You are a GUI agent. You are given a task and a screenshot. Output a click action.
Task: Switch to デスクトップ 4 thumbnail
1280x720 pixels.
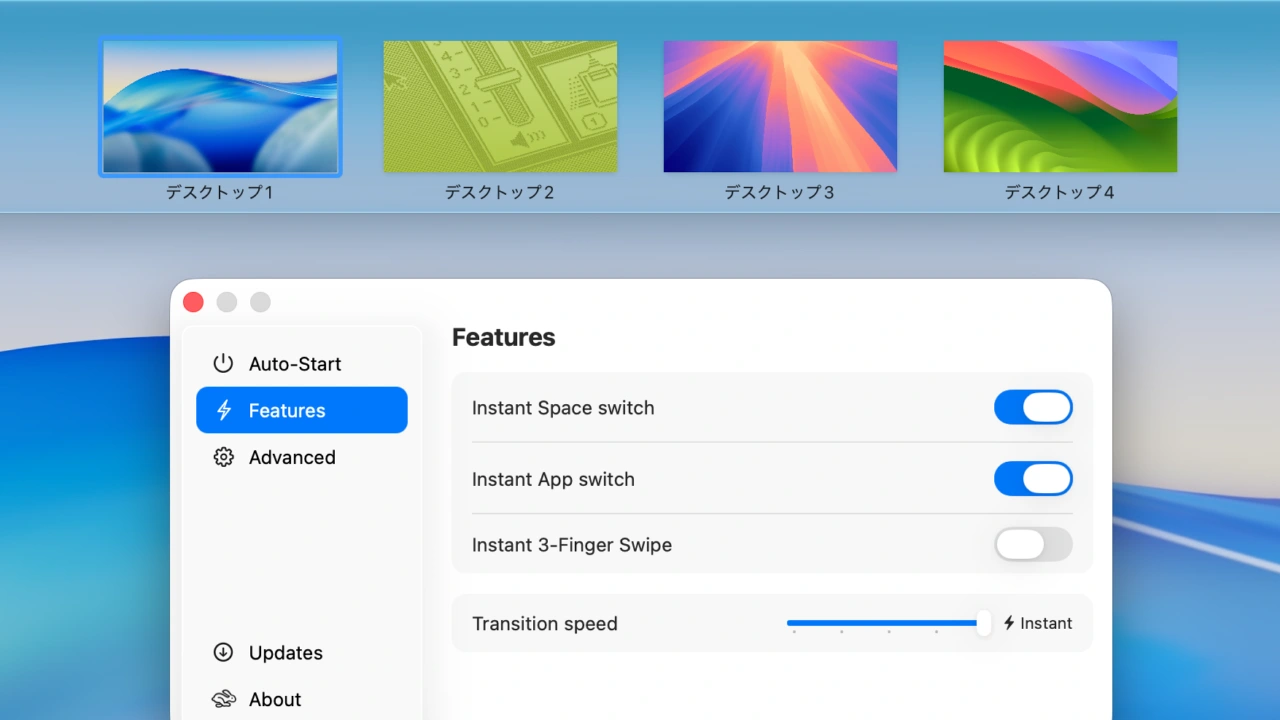click(x=1060, y=107)
